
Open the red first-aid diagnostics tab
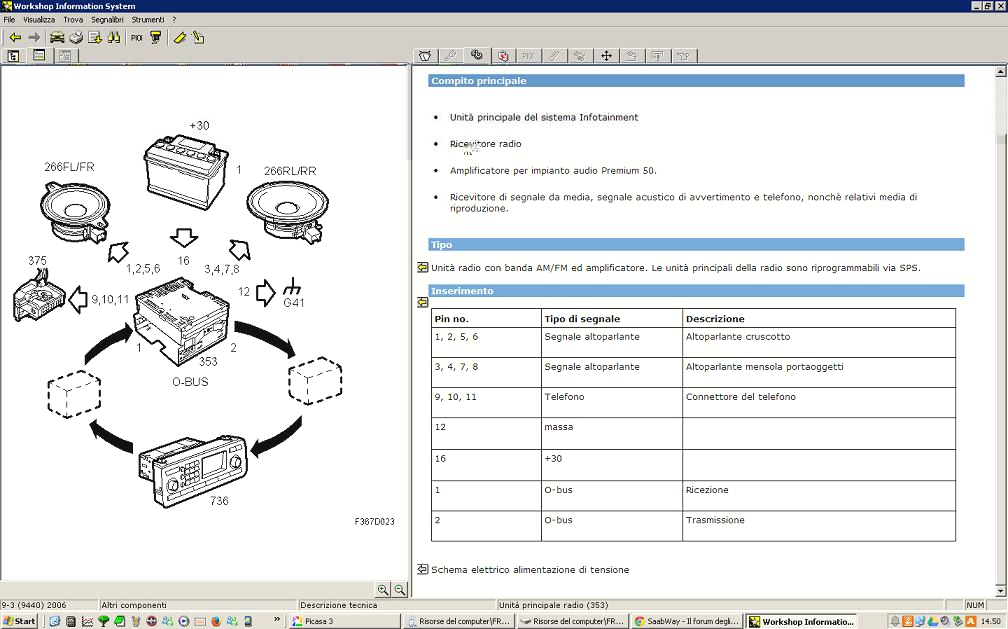pyautogui.click(x=503, y=56)
